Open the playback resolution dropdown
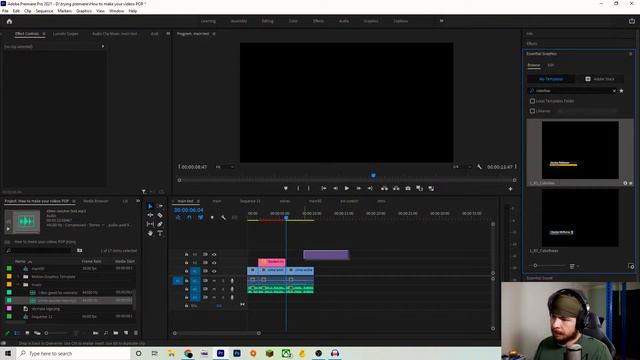 point(462,167)
